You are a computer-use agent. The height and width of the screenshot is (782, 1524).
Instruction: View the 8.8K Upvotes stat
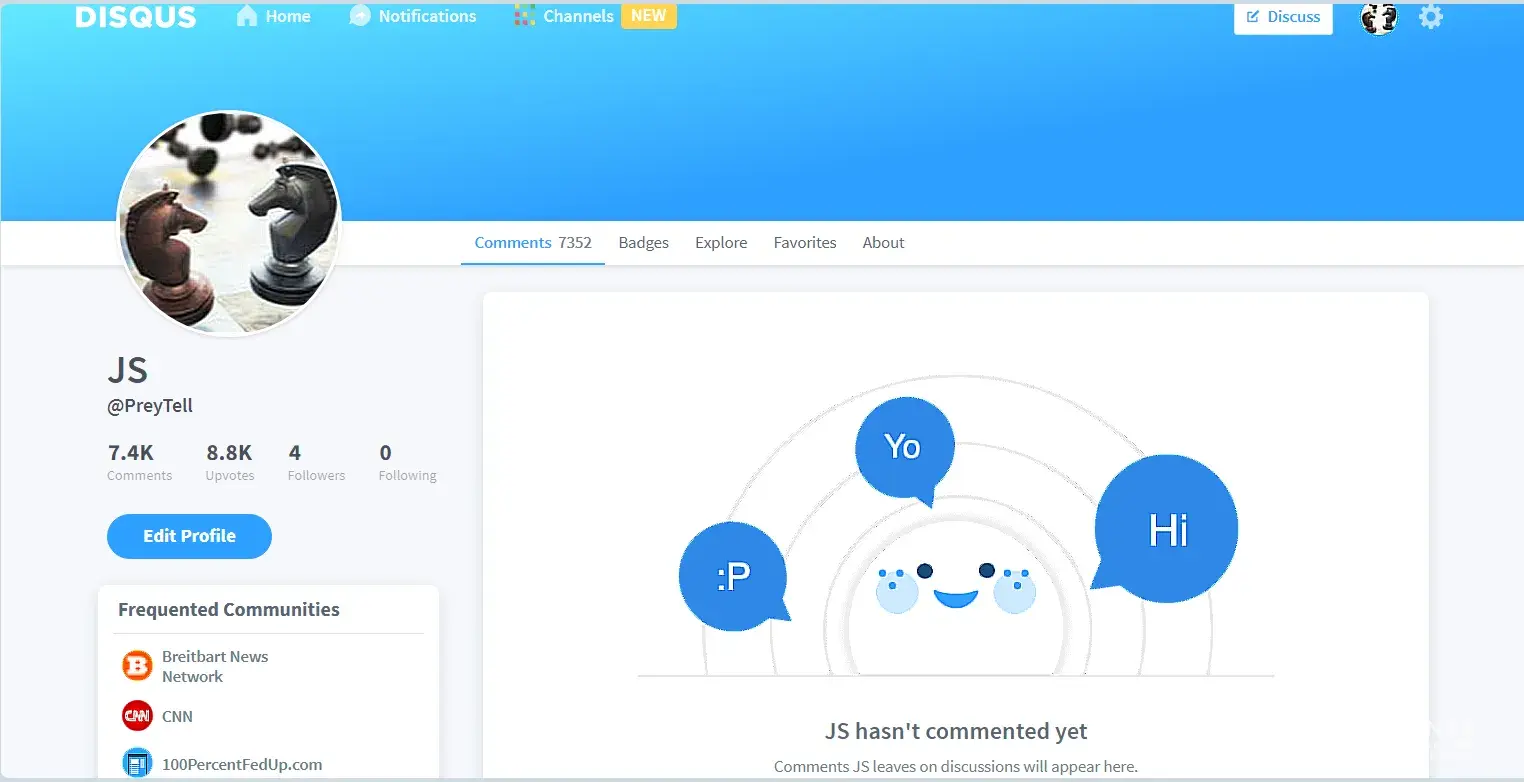[x=230, y=462]
